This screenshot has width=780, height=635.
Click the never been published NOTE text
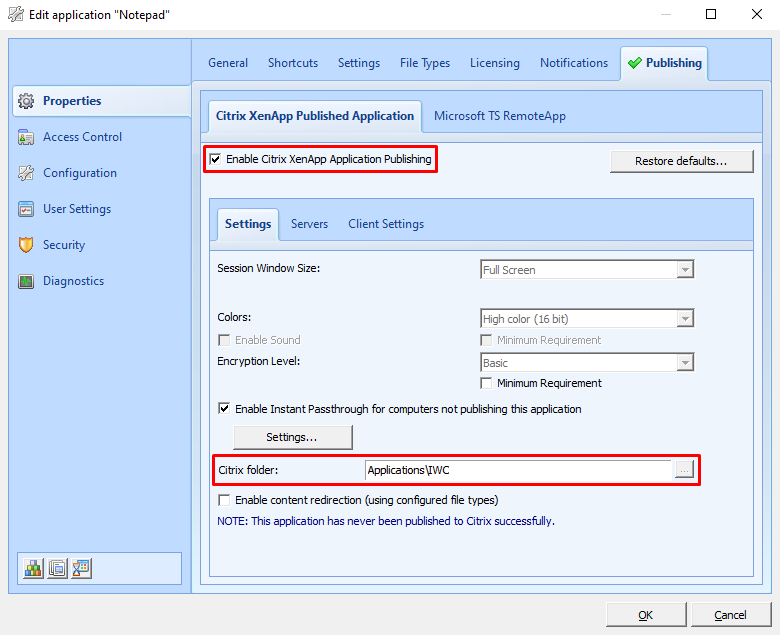click(x=386, y=521)
